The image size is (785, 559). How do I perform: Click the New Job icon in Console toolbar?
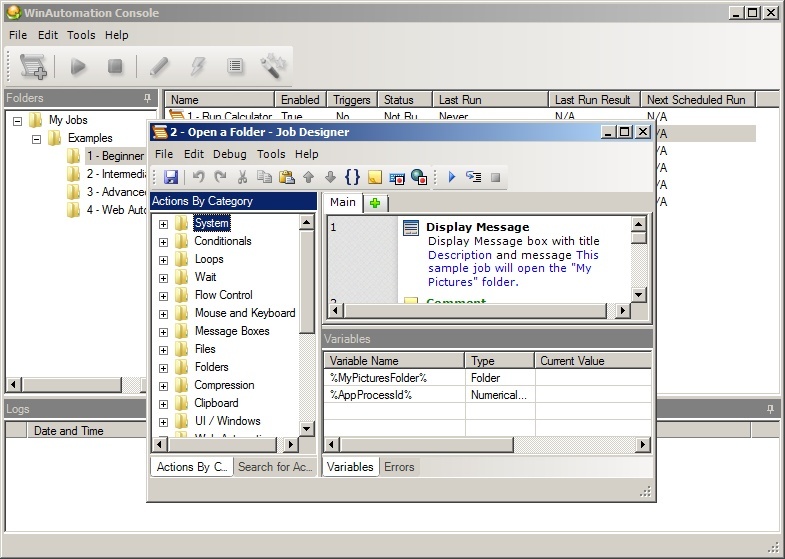(x=33, y=66)
